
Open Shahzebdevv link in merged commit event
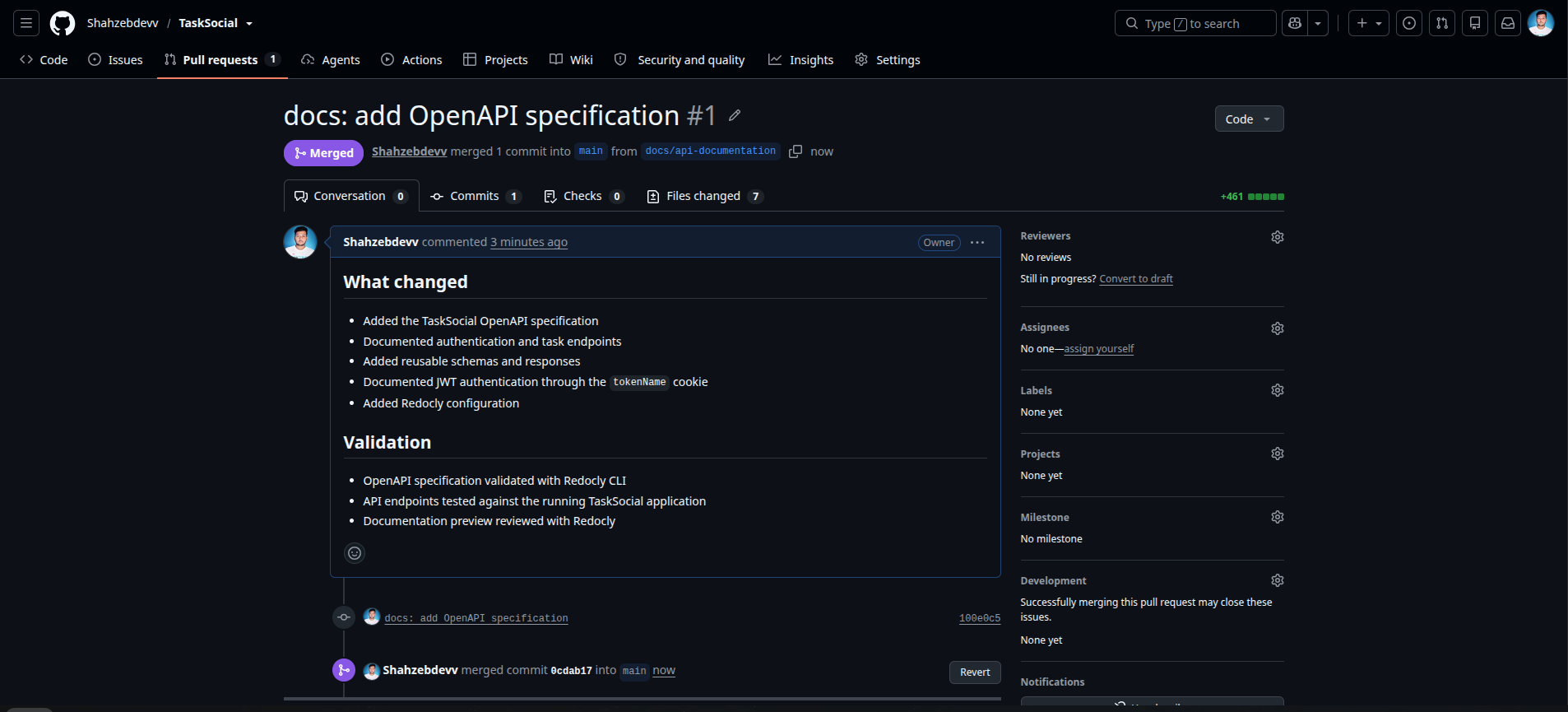[x=420, y=670]
